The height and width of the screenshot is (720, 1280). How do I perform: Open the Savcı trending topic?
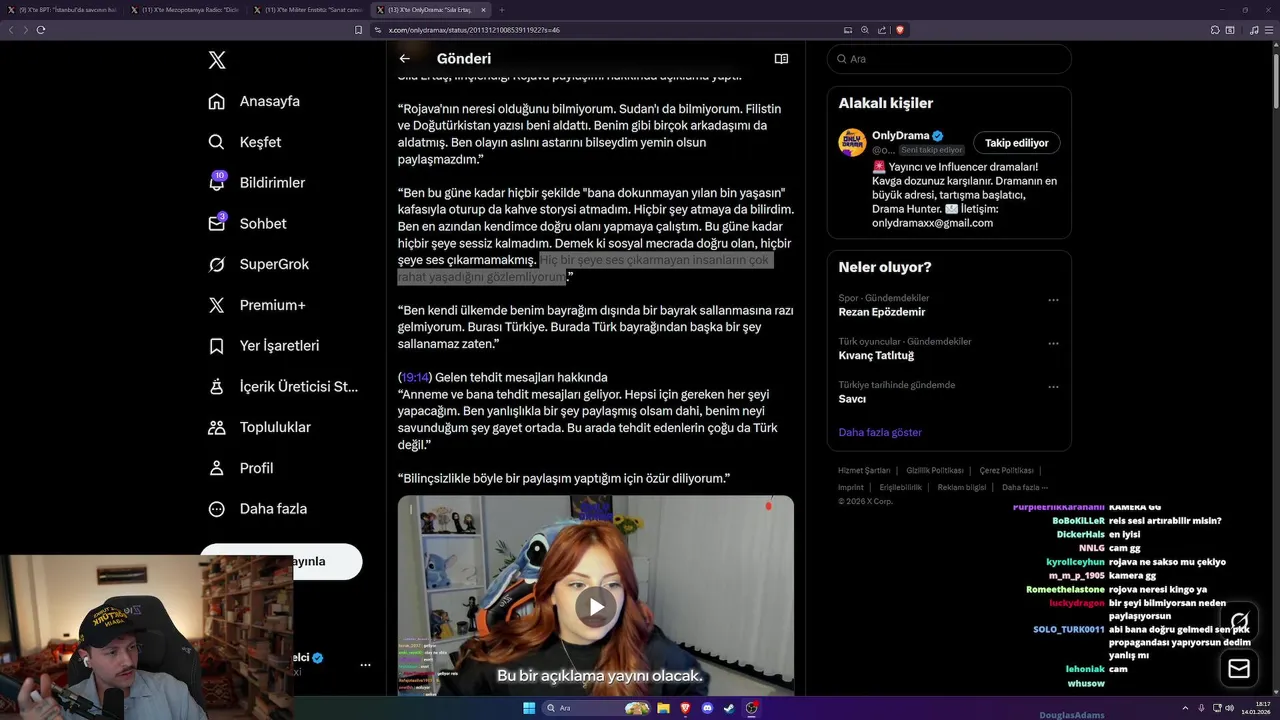tap(852, 398)
